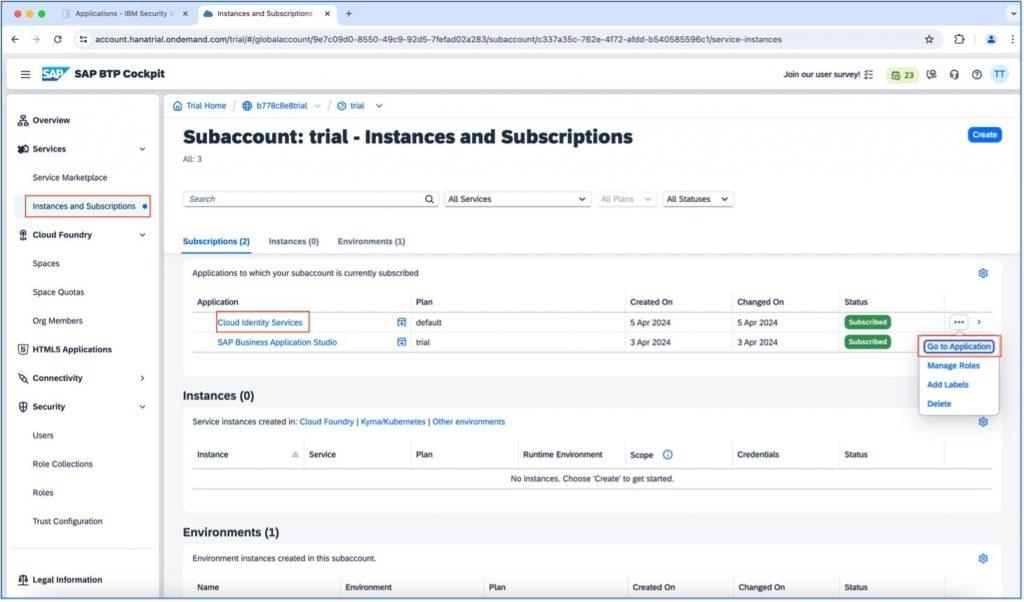Open Subscriptions table settings gear
The width and height of the screenshot is (1024, 602).
[983, 273]
